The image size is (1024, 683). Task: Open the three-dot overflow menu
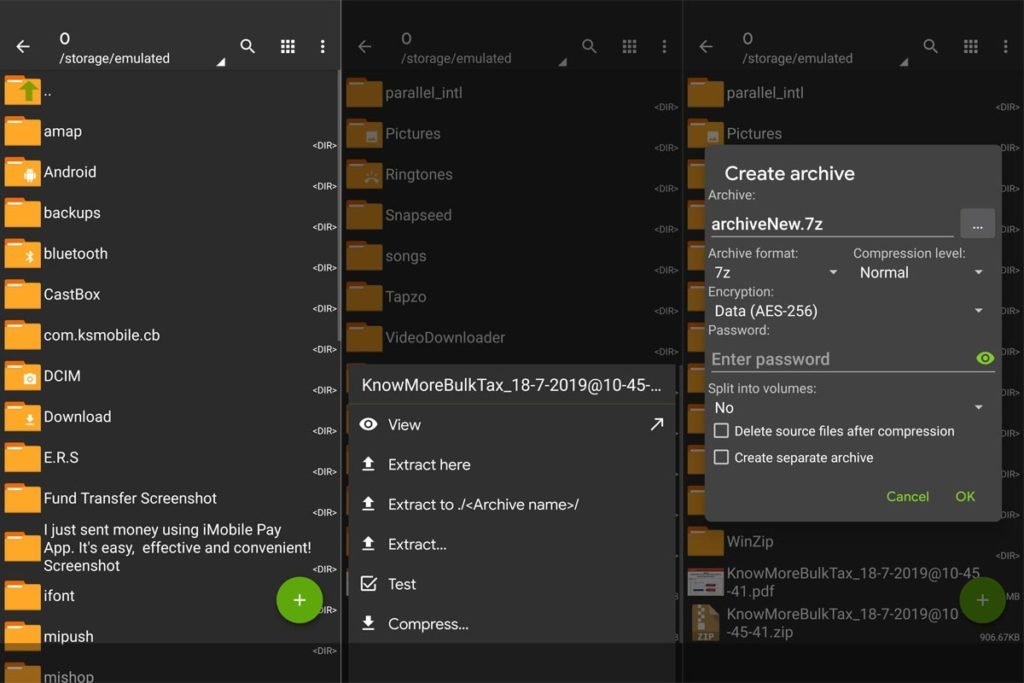coord(322,46)
